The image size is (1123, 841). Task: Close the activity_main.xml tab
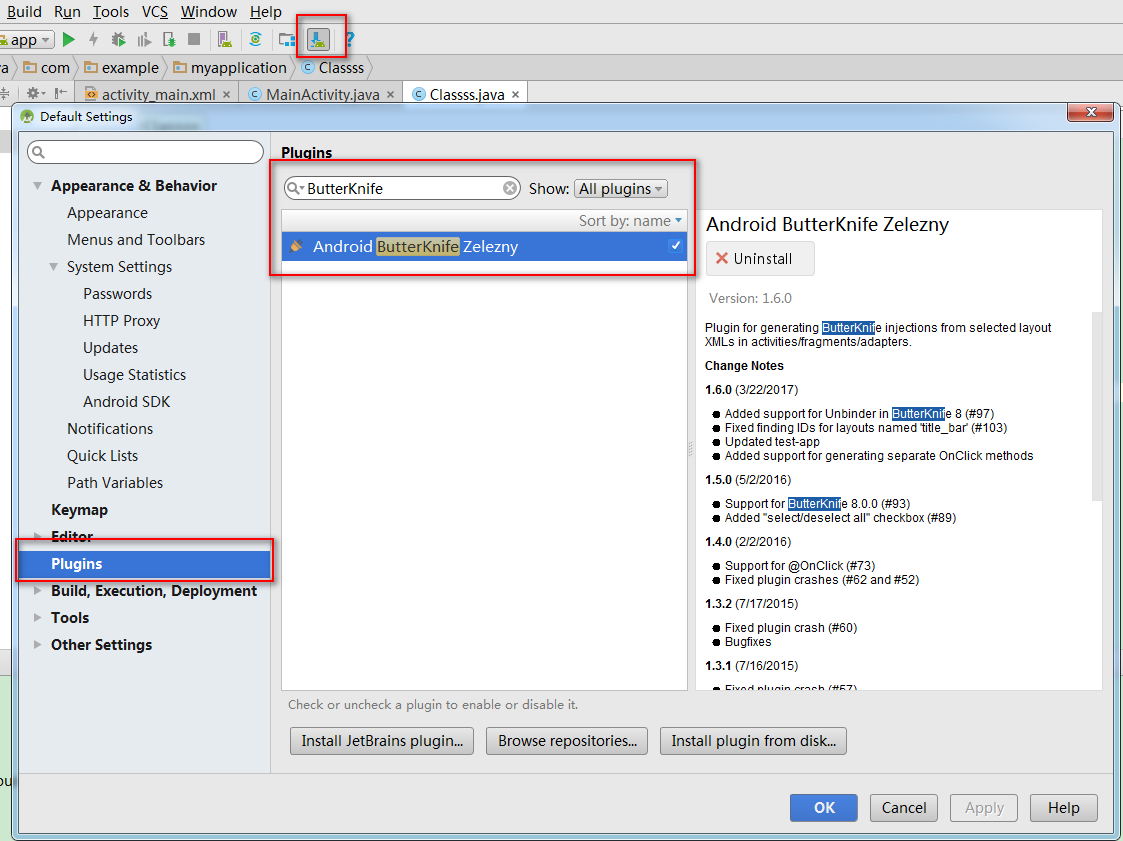coord(226,95)
